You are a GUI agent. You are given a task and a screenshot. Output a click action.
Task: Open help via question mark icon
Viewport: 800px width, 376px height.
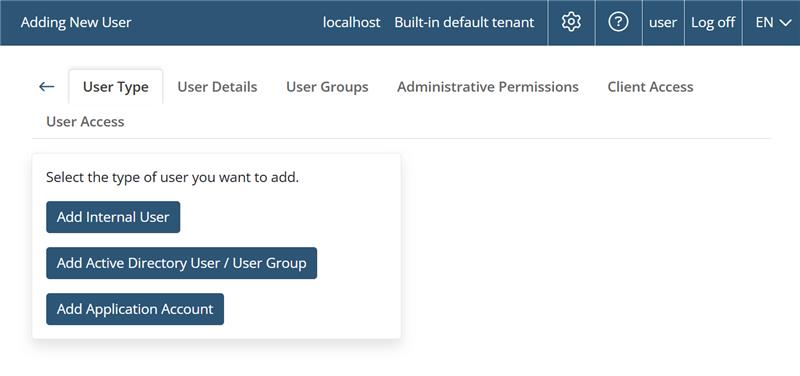[x=618, y=22]
